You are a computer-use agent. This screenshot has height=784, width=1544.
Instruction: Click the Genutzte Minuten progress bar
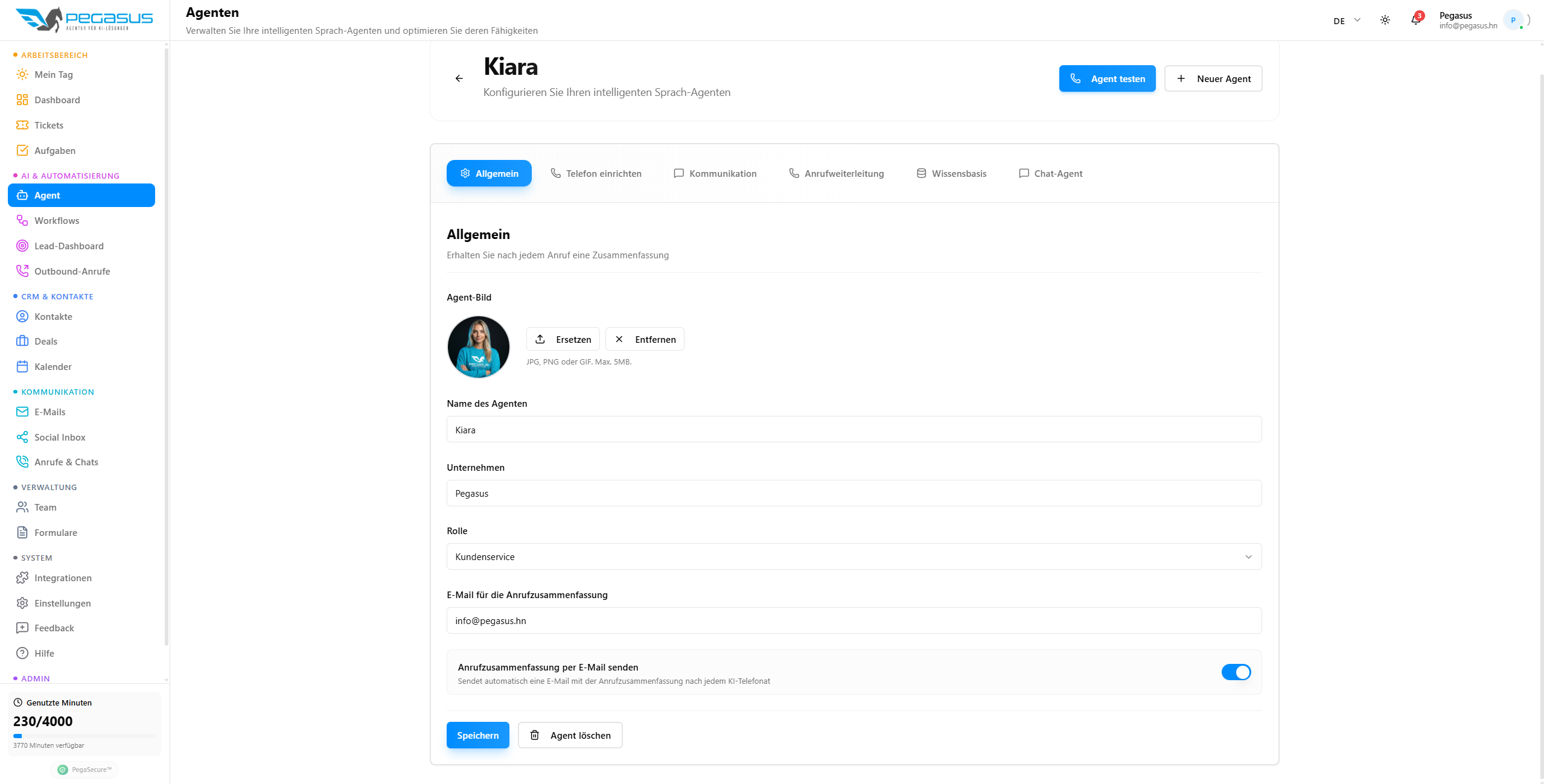[85, 736]
